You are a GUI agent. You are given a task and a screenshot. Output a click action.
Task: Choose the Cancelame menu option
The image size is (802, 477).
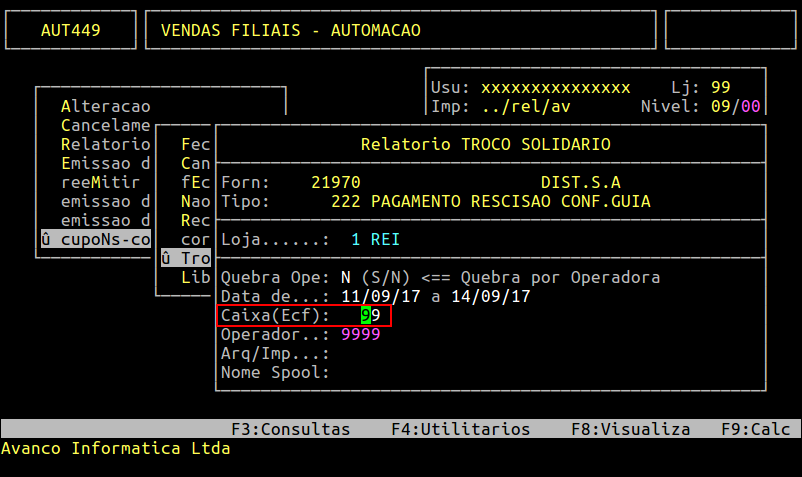(x=105, y=126)
